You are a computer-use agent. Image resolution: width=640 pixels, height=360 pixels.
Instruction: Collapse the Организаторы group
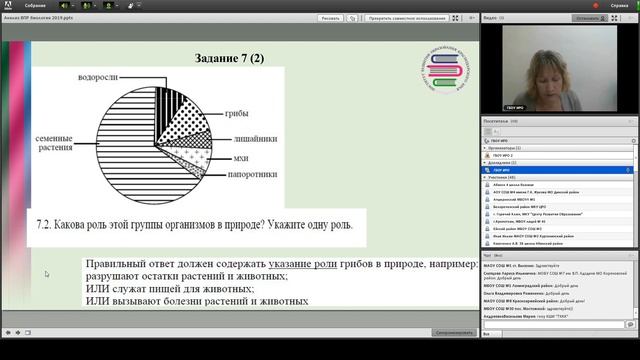tap(485, 148)
